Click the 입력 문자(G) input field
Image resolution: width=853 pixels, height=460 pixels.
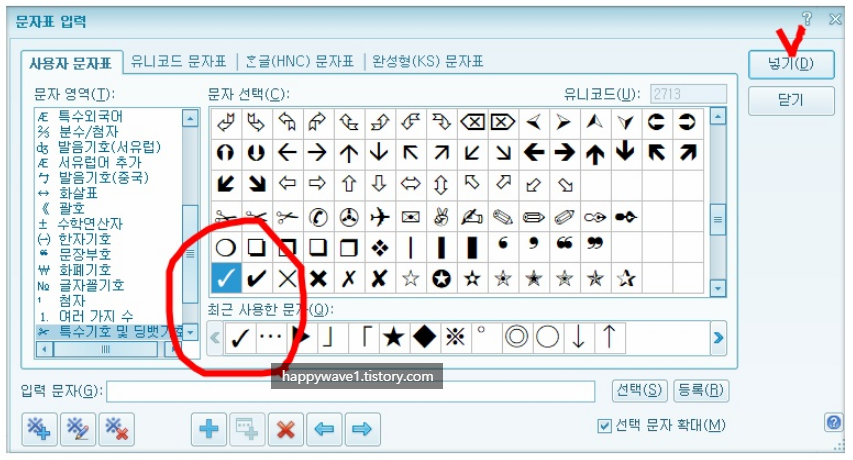(350, 391)
